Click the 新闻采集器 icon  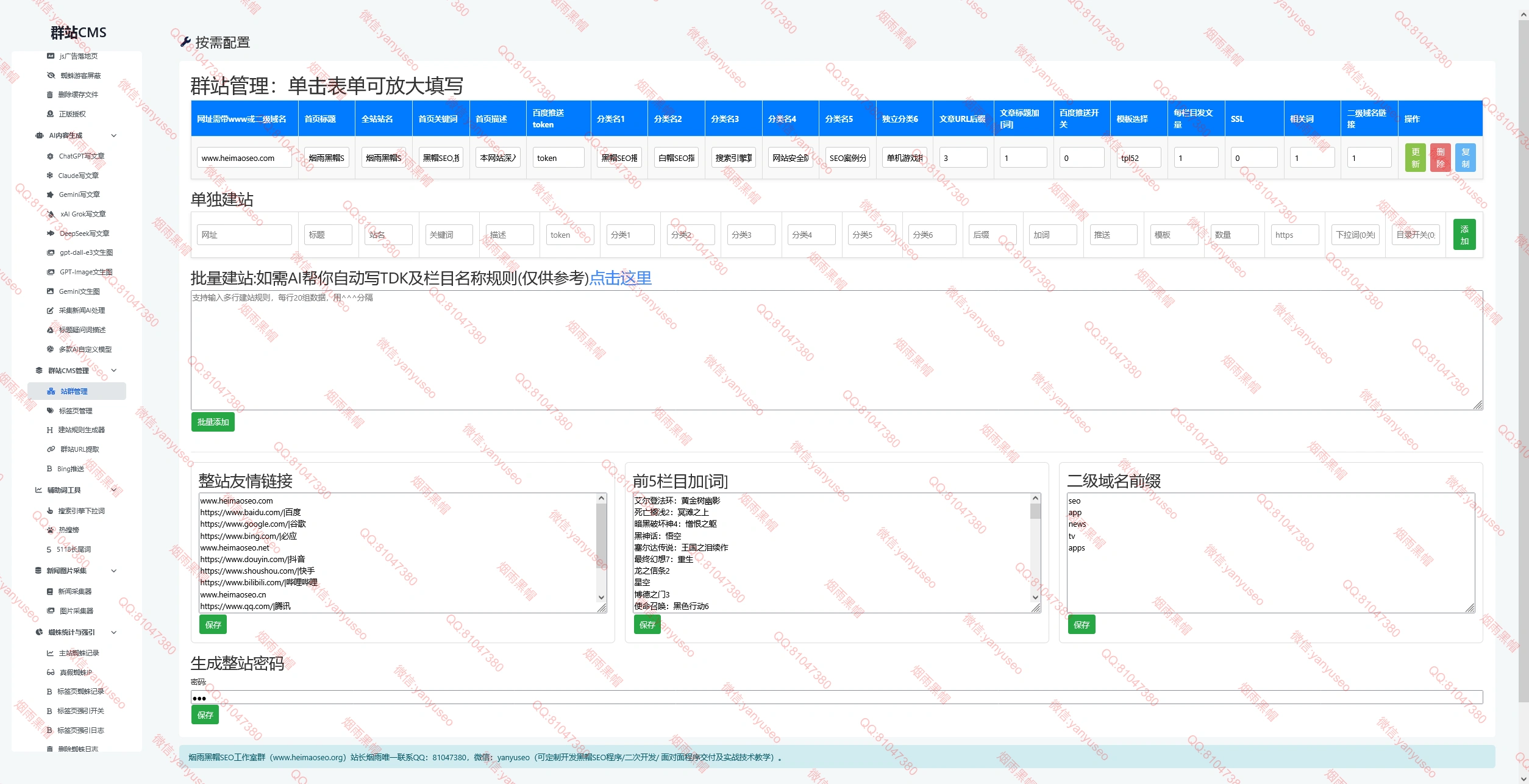click(x=50, y=591)
